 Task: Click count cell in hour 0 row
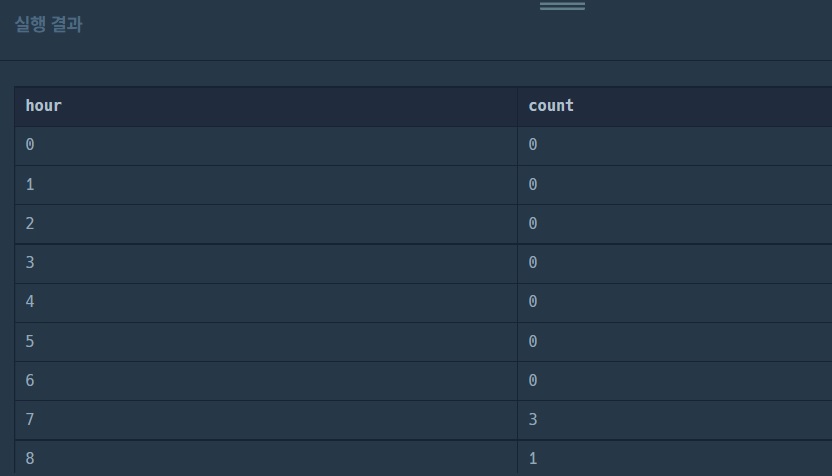(x=675, y=145)
